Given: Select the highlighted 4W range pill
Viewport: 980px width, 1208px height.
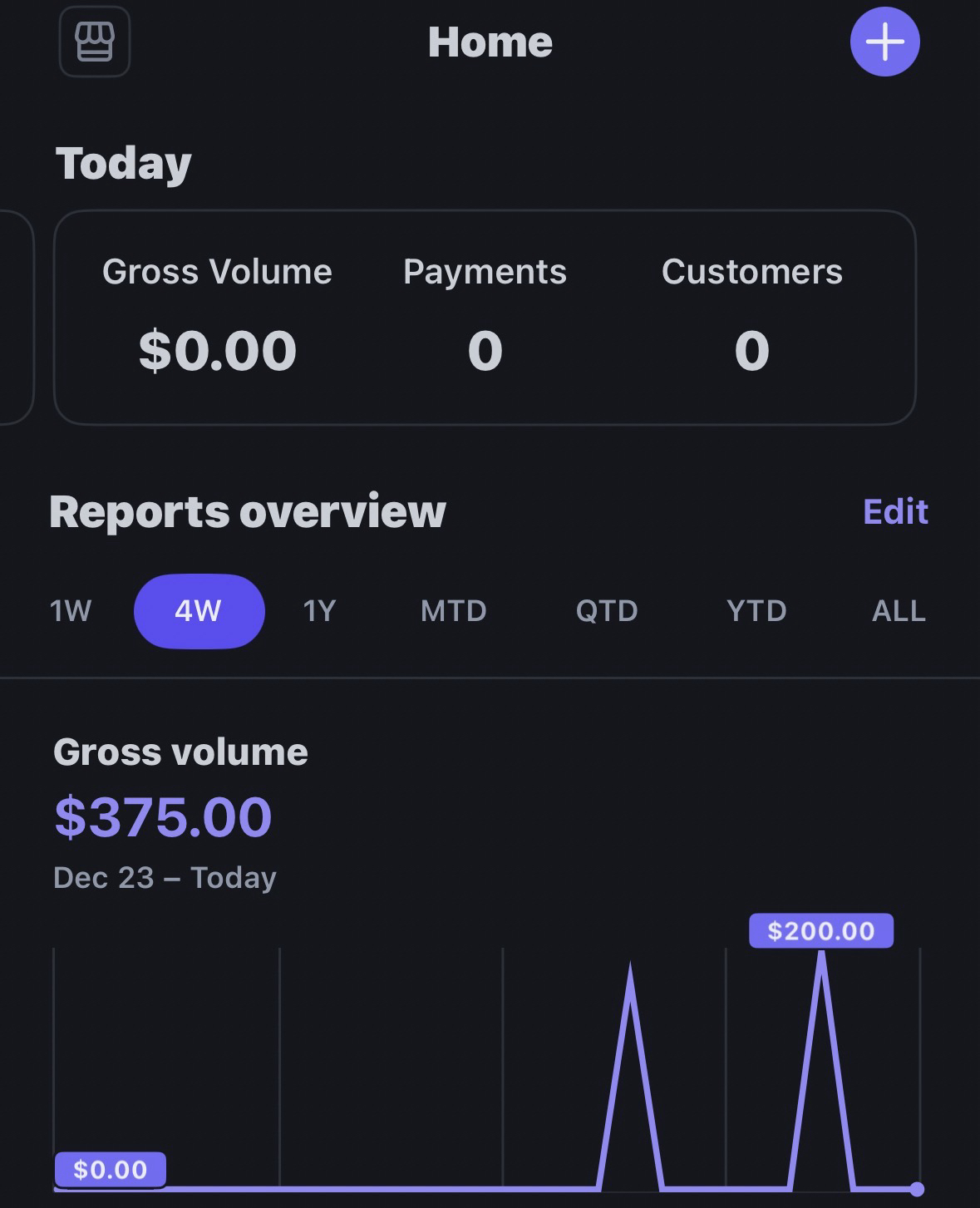Looking at the screenshot, I should pyautogui.click(x=199, y=611).
